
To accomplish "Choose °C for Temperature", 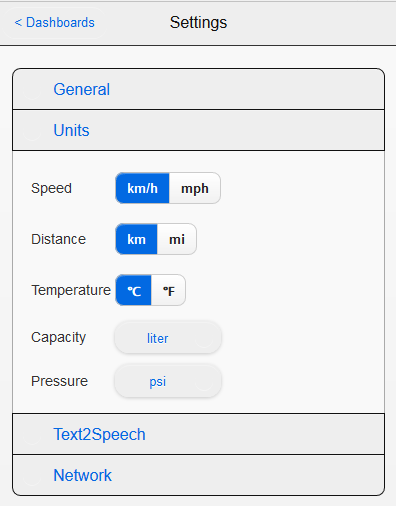I will coord(133,290).
